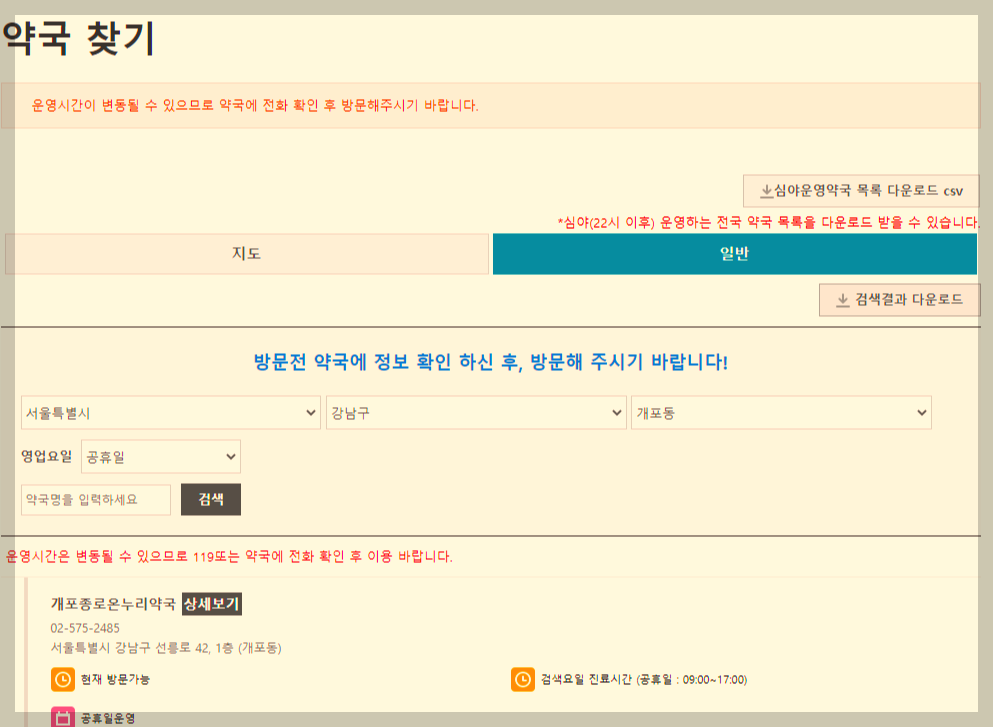Click the 검색 search button
This screenshot has height=727, width=993.
[x=211, y=500]
